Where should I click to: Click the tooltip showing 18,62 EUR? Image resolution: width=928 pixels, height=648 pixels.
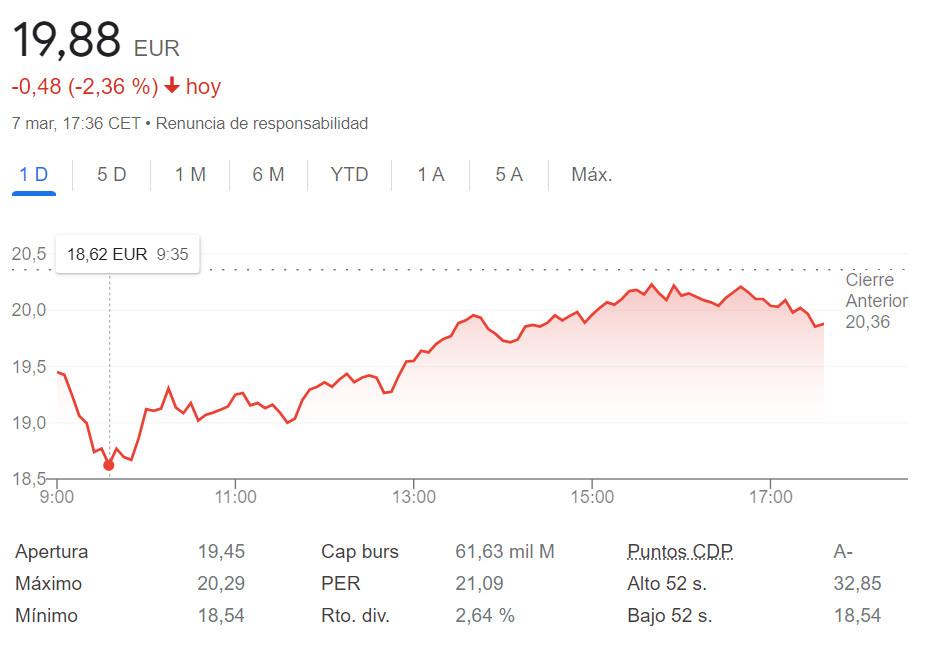[x=127, y=254]
